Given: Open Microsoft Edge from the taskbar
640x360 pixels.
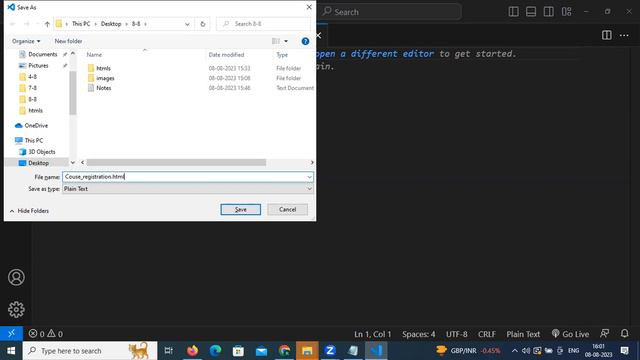Looking at the screenshot, I should [215, 351].
